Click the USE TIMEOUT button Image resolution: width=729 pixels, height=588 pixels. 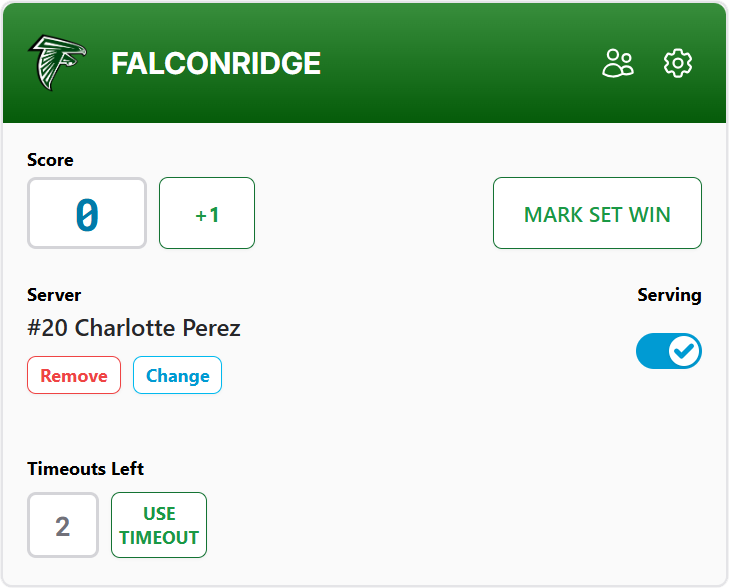pos(159,525)
